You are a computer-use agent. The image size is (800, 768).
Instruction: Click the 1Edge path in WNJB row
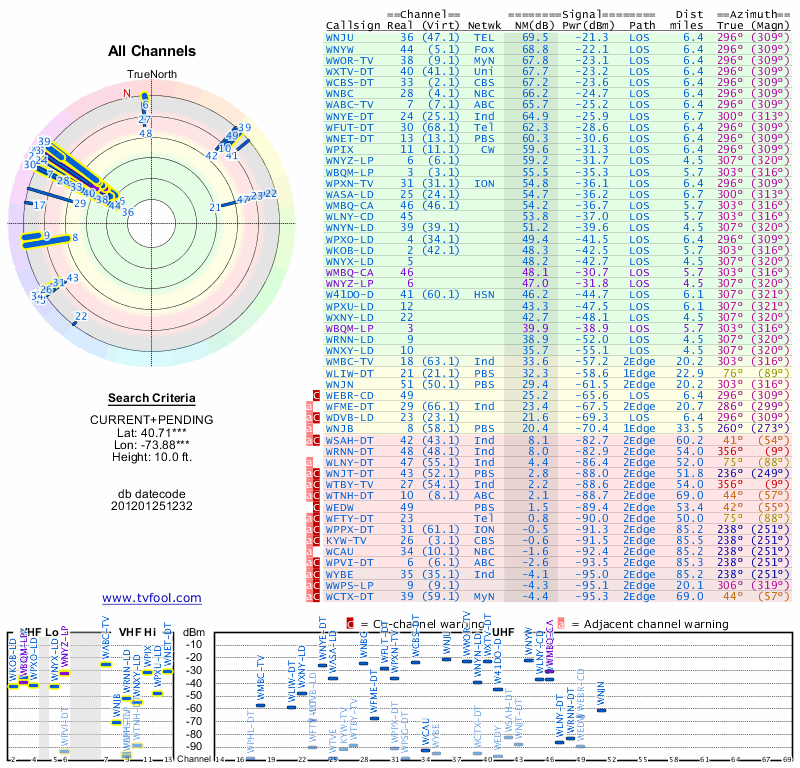(639, 429)
